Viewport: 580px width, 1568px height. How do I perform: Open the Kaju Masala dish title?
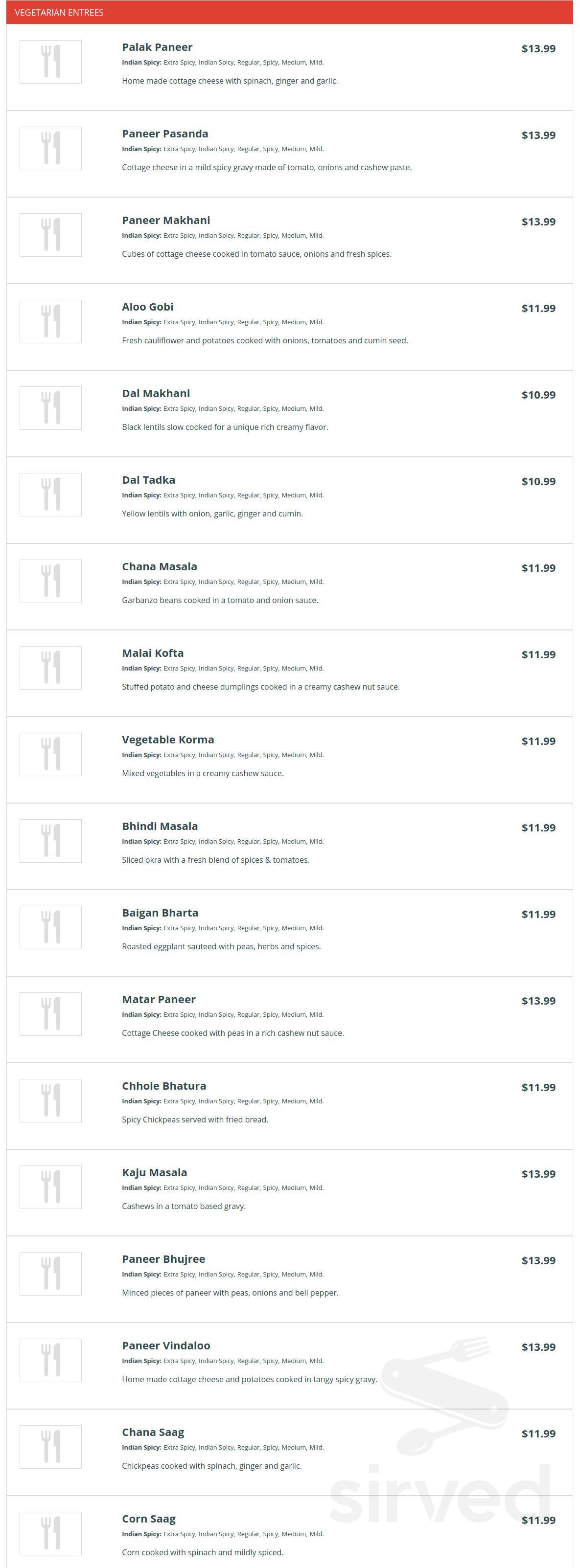155,1172
